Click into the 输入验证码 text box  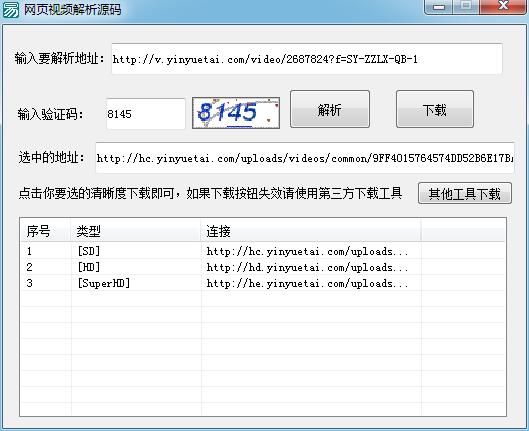point(146,114)
